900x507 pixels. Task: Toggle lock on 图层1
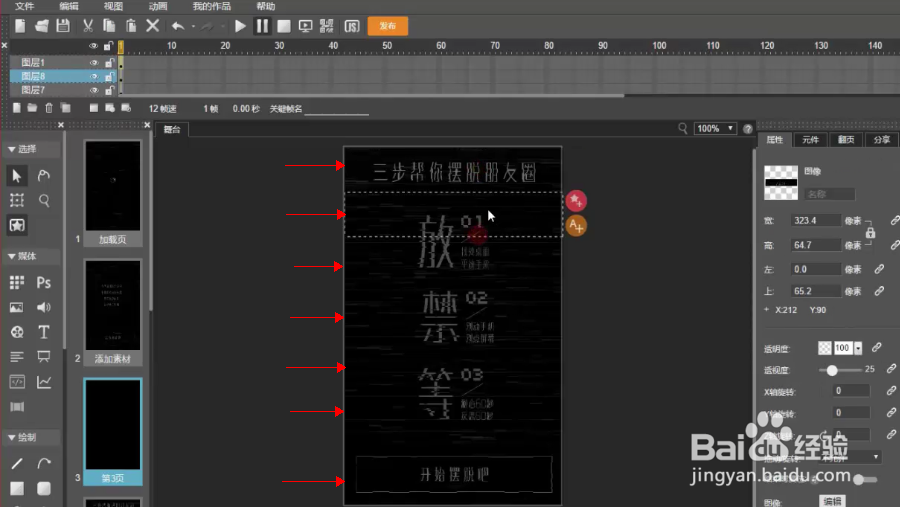(x=109, y=63)
